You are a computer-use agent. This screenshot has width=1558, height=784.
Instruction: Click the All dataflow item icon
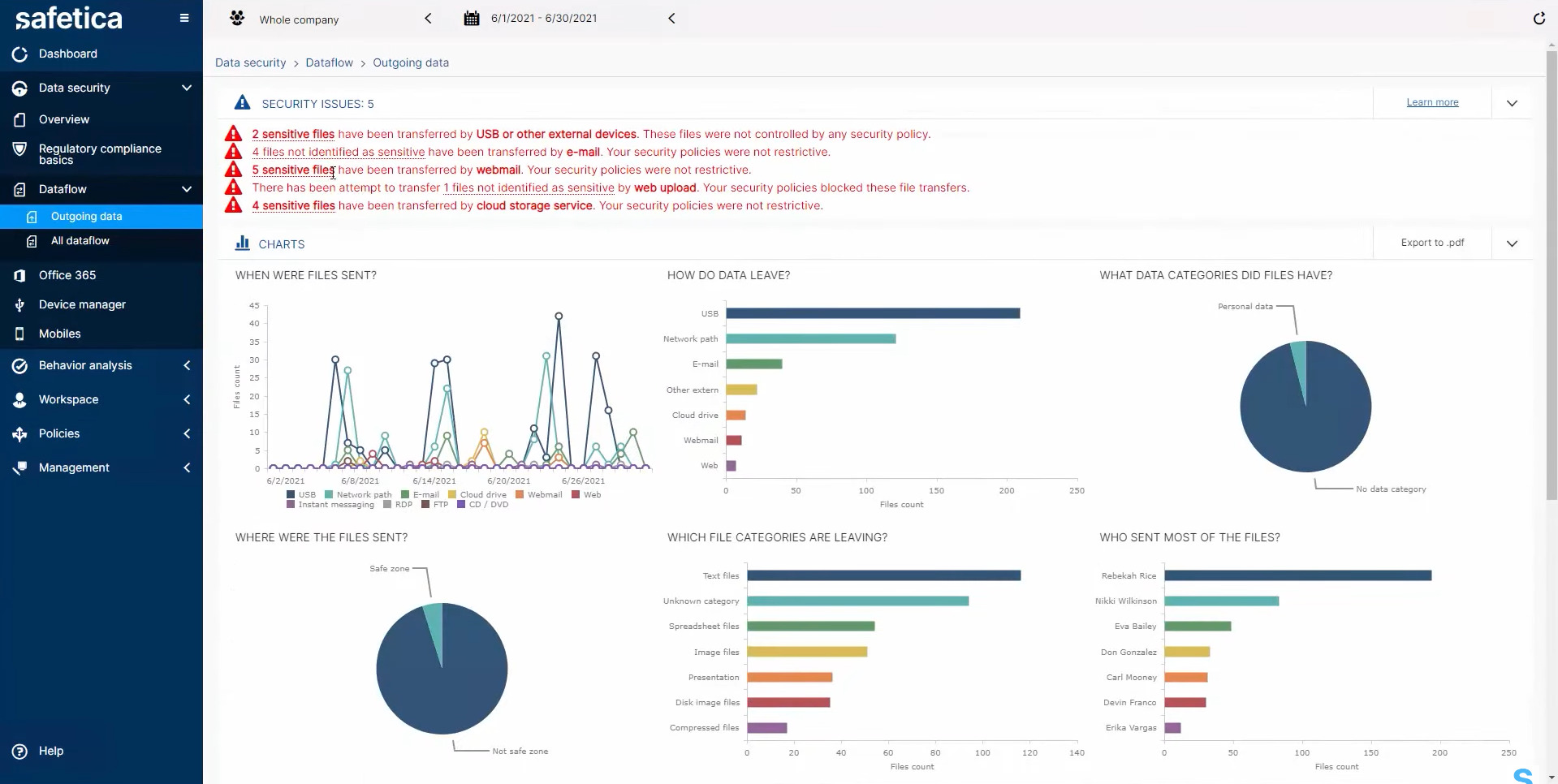tap(32, 241)
